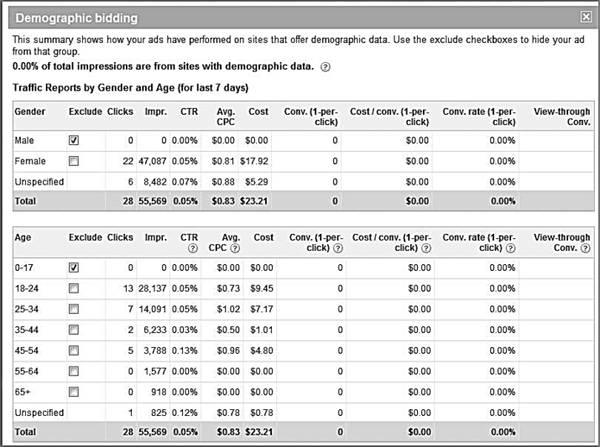Exclude the 18-24 age group
Image resolution: width=600 pixels, height=447 pixels.
(x=74, y=288)
